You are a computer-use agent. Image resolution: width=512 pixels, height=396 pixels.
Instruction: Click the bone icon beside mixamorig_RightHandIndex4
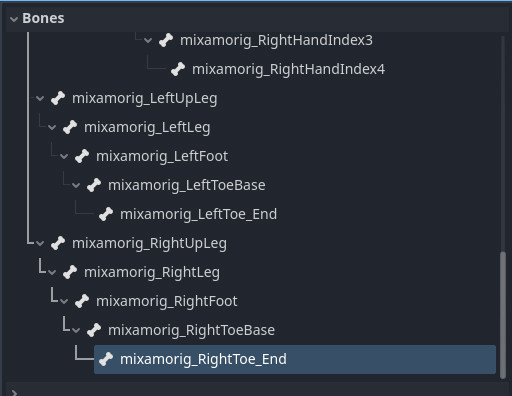[178, 69]
